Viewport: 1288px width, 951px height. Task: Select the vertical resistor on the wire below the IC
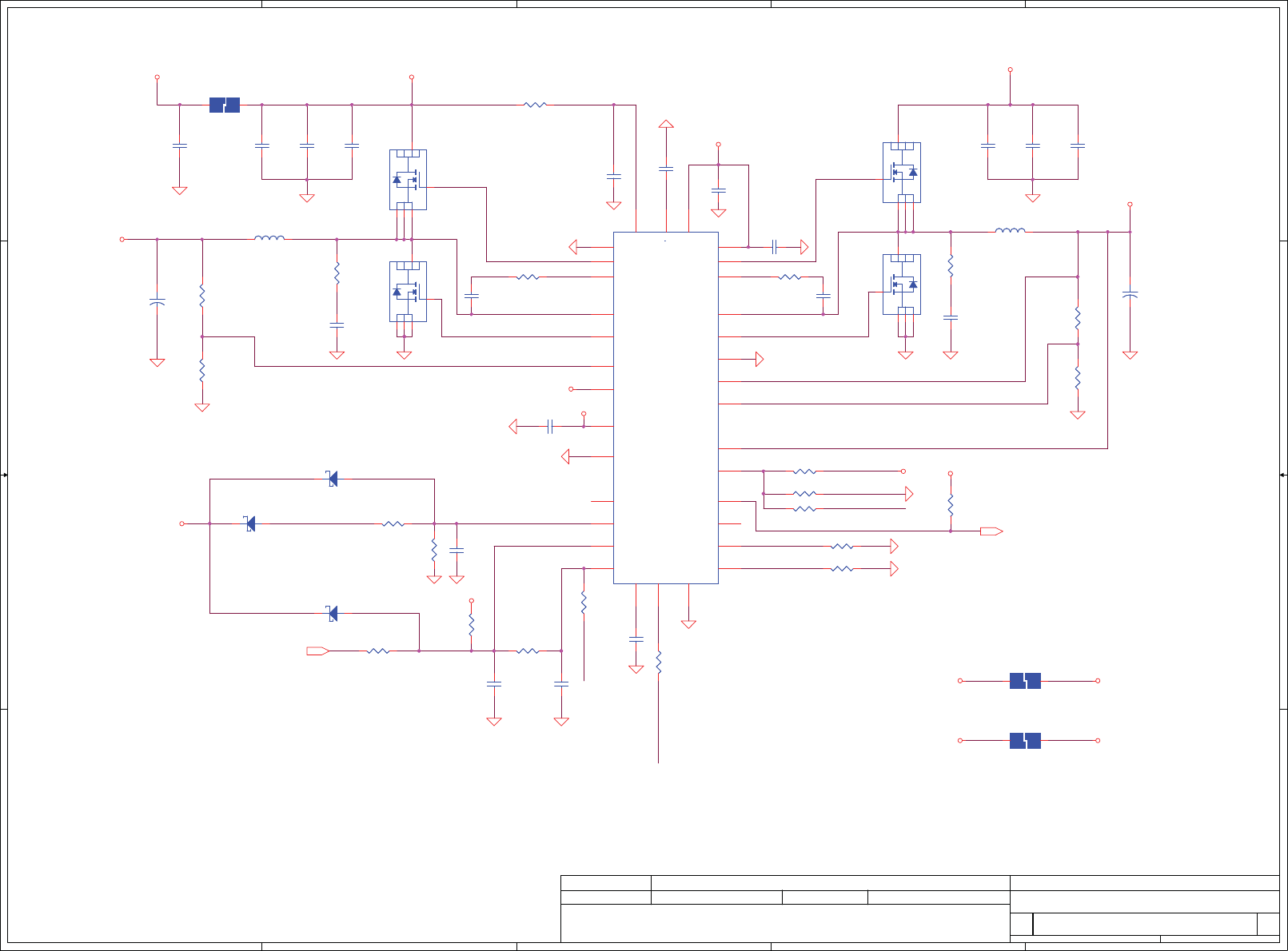click(659, 663)
